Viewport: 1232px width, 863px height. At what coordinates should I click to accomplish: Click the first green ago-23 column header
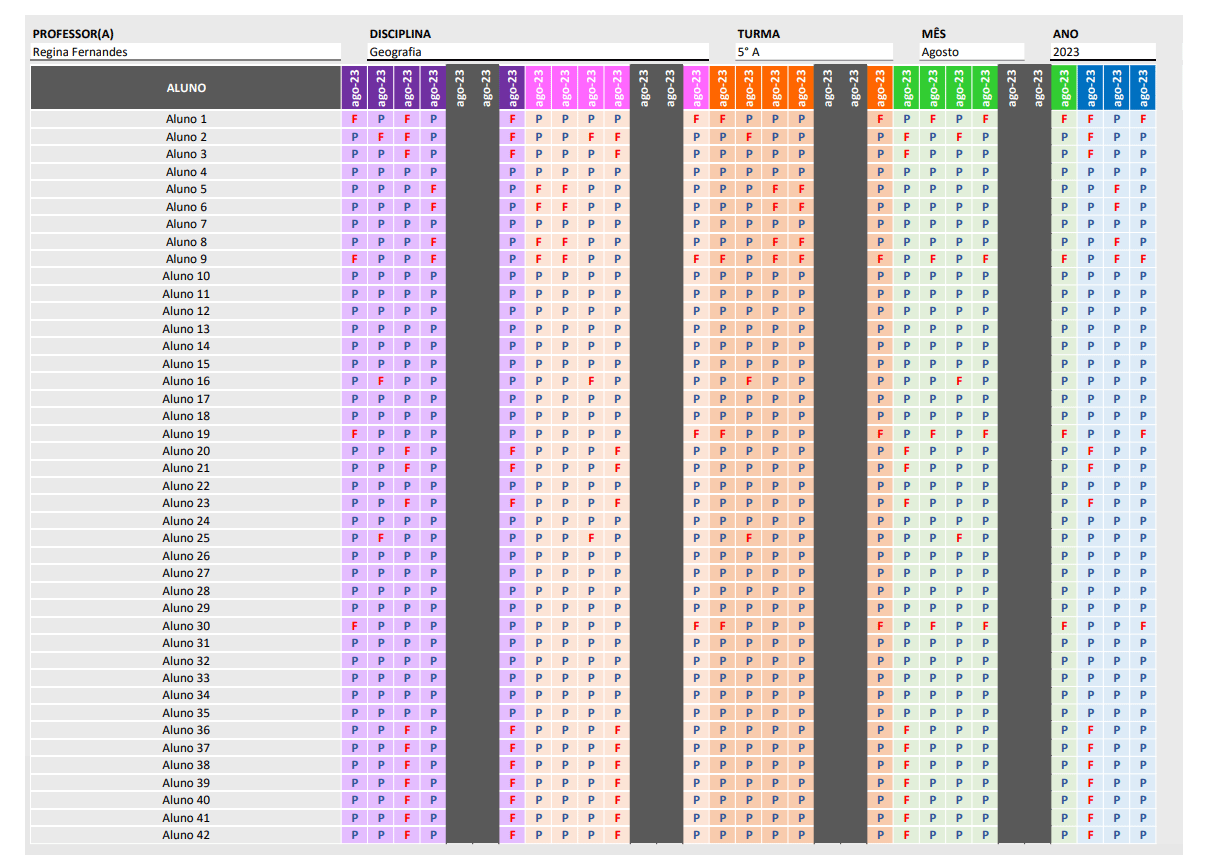[906, 88]
